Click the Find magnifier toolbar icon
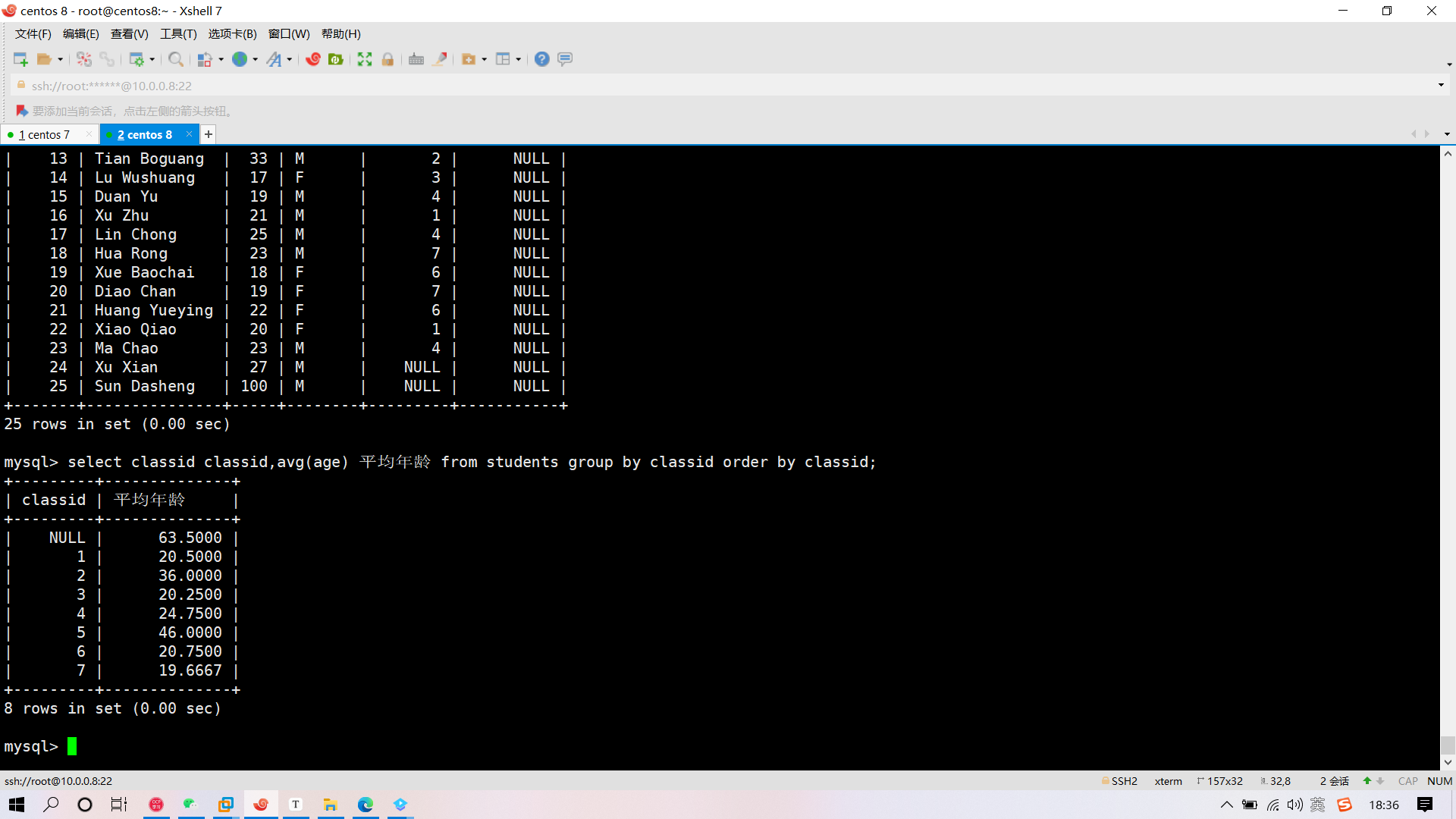Viewport: 1456px width, 819px height. [175, 59]
